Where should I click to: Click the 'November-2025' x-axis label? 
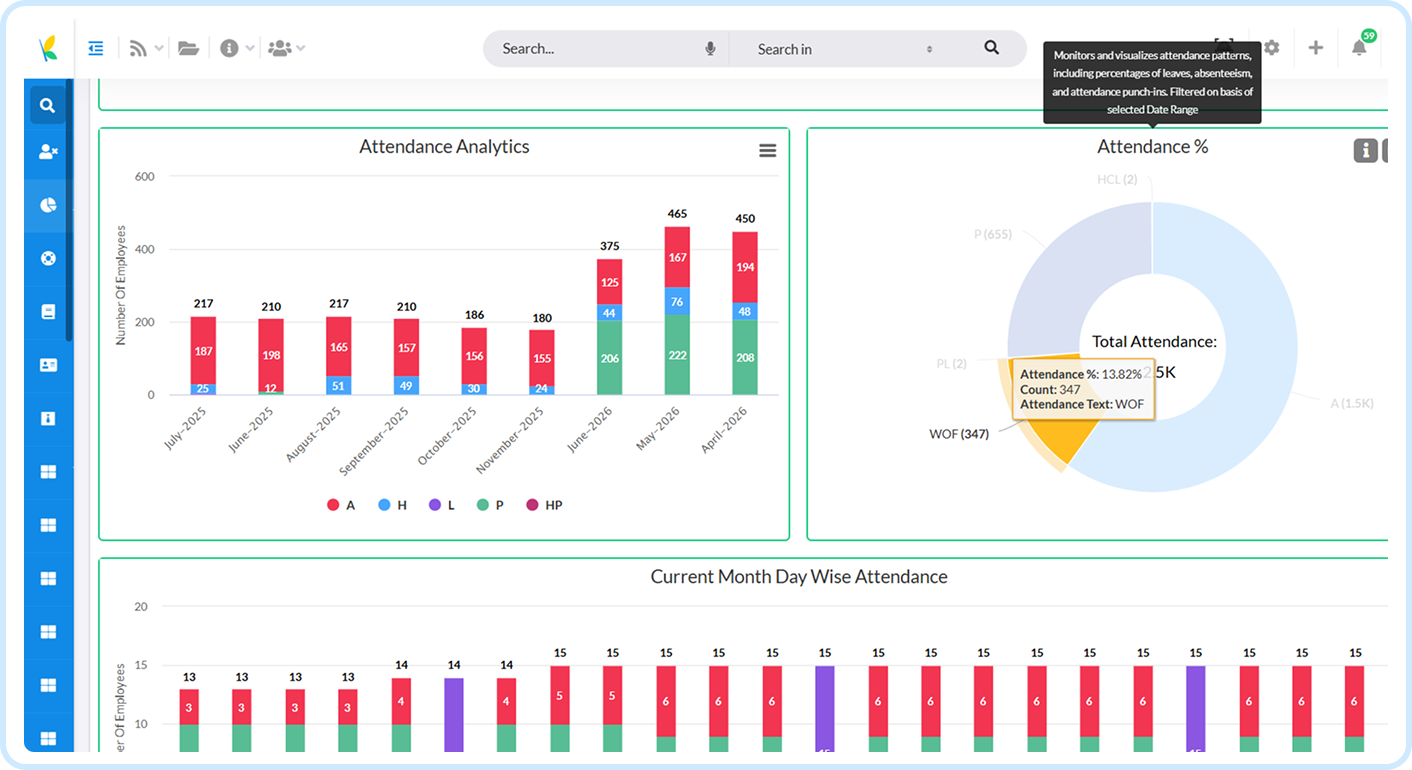pyautogui.click(x=511, y=440)
